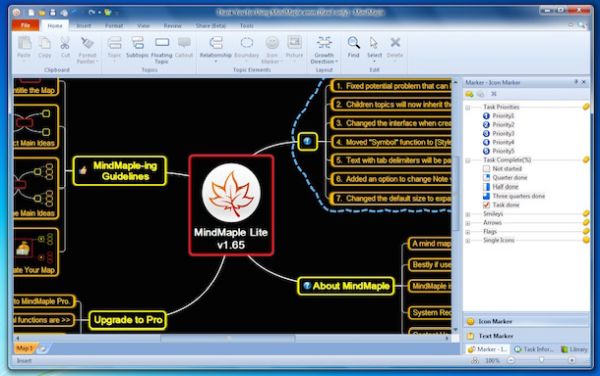600x376 pixels.
Task: Switch to the Task Info panel tab
Action: [534, 349]
